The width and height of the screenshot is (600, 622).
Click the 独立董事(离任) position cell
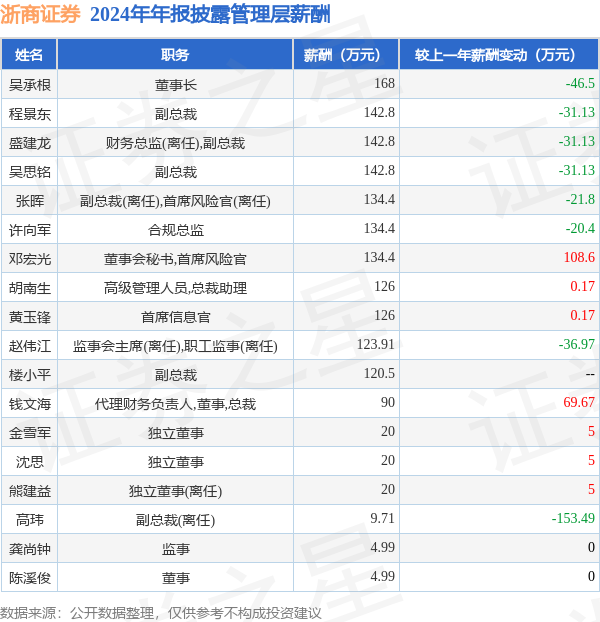click(x=175, y=491)
